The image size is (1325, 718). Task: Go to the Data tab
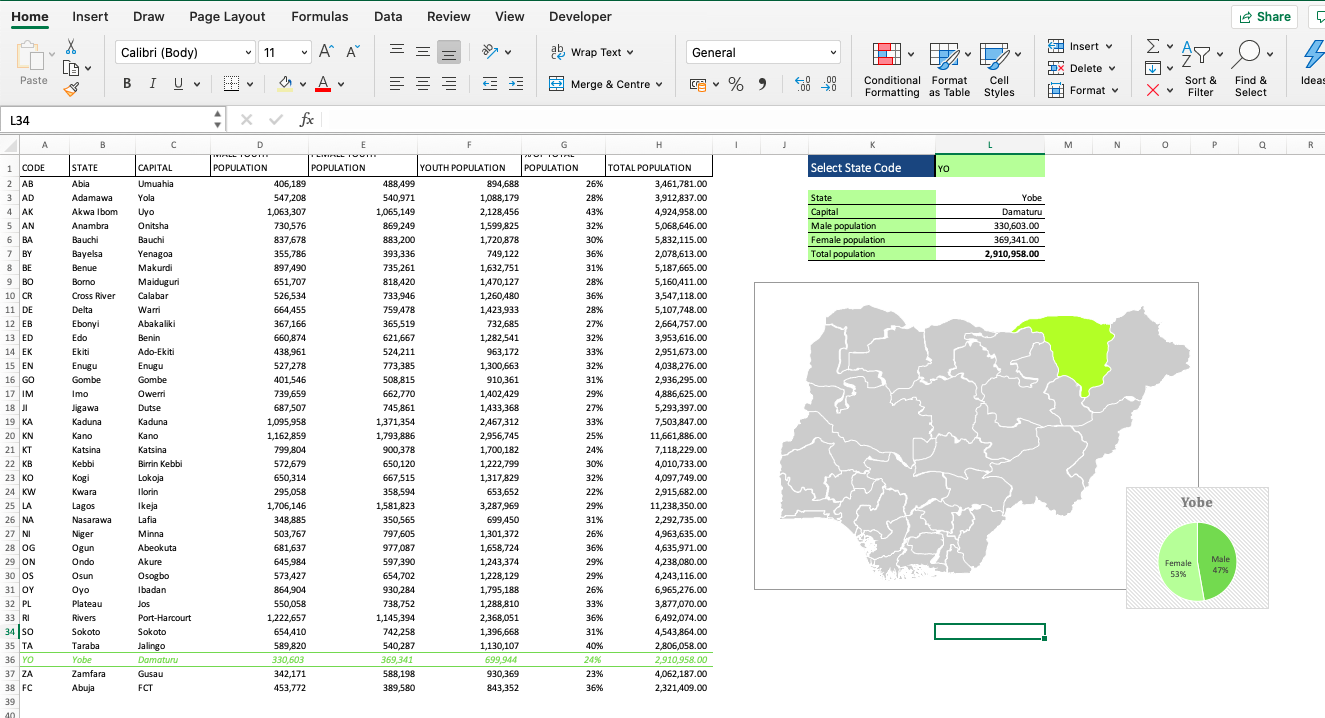(x=388, y=16)
